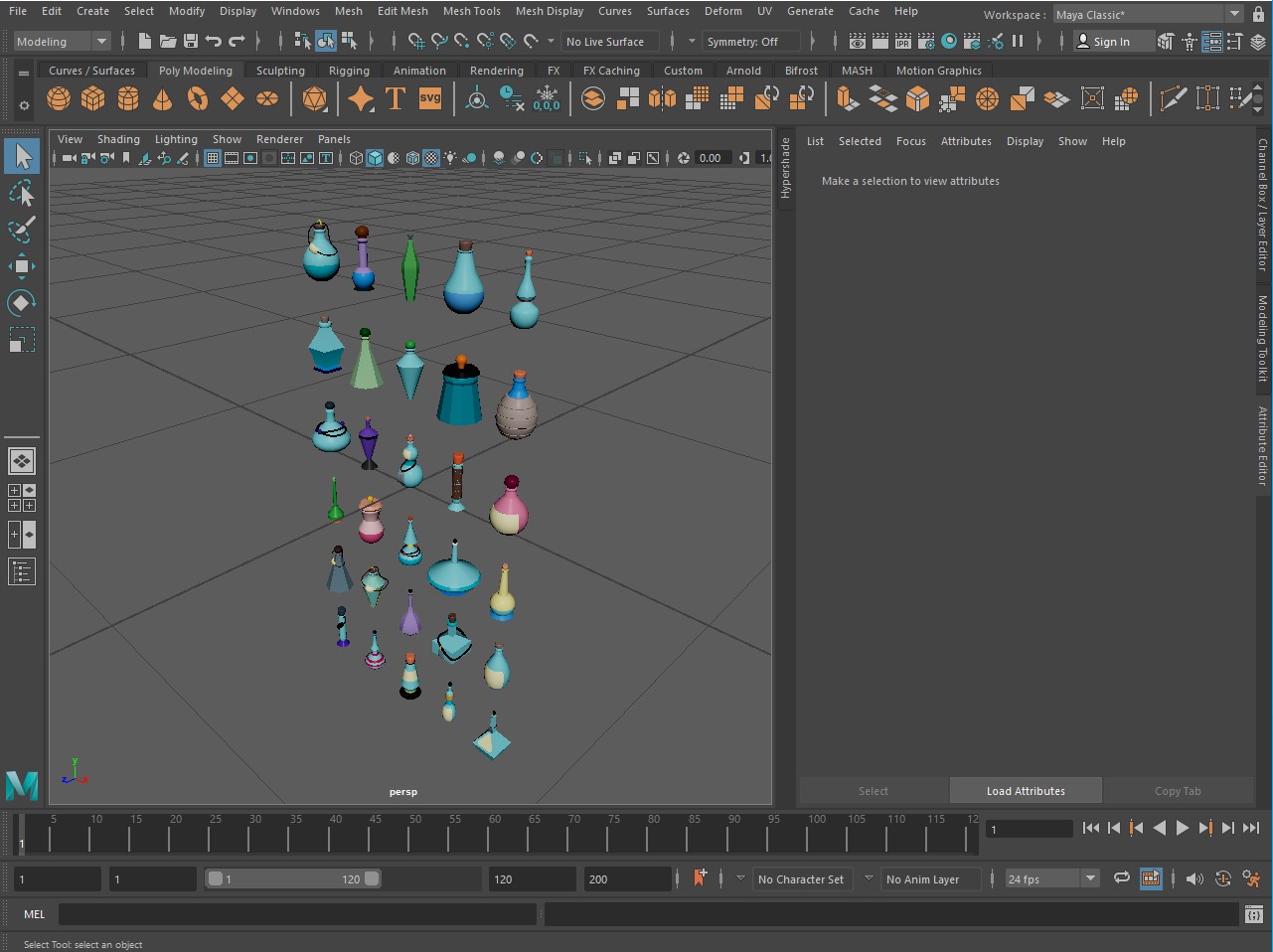Open the Script Editor icon
The height and width of the screenshot is (952, 1273).
[1253, 914]
